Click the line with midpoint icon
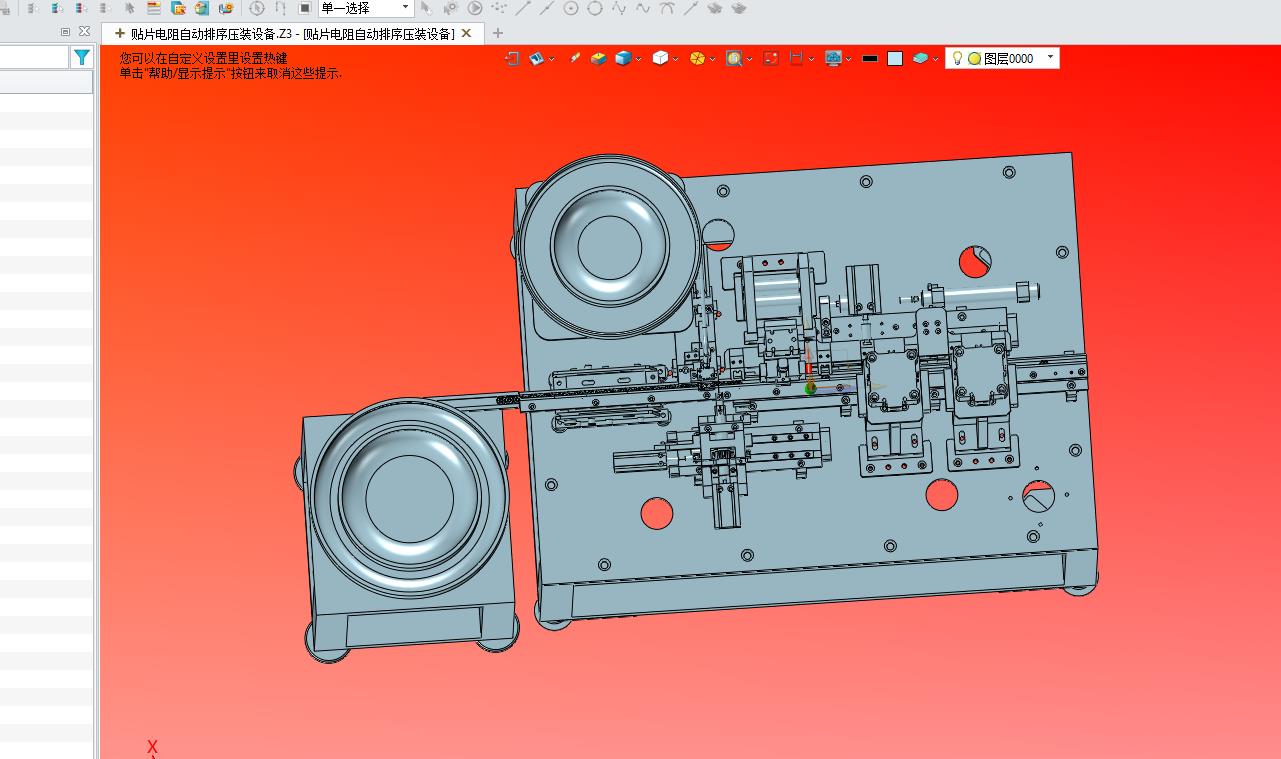The image size is (1281, 759). (547, 8)
